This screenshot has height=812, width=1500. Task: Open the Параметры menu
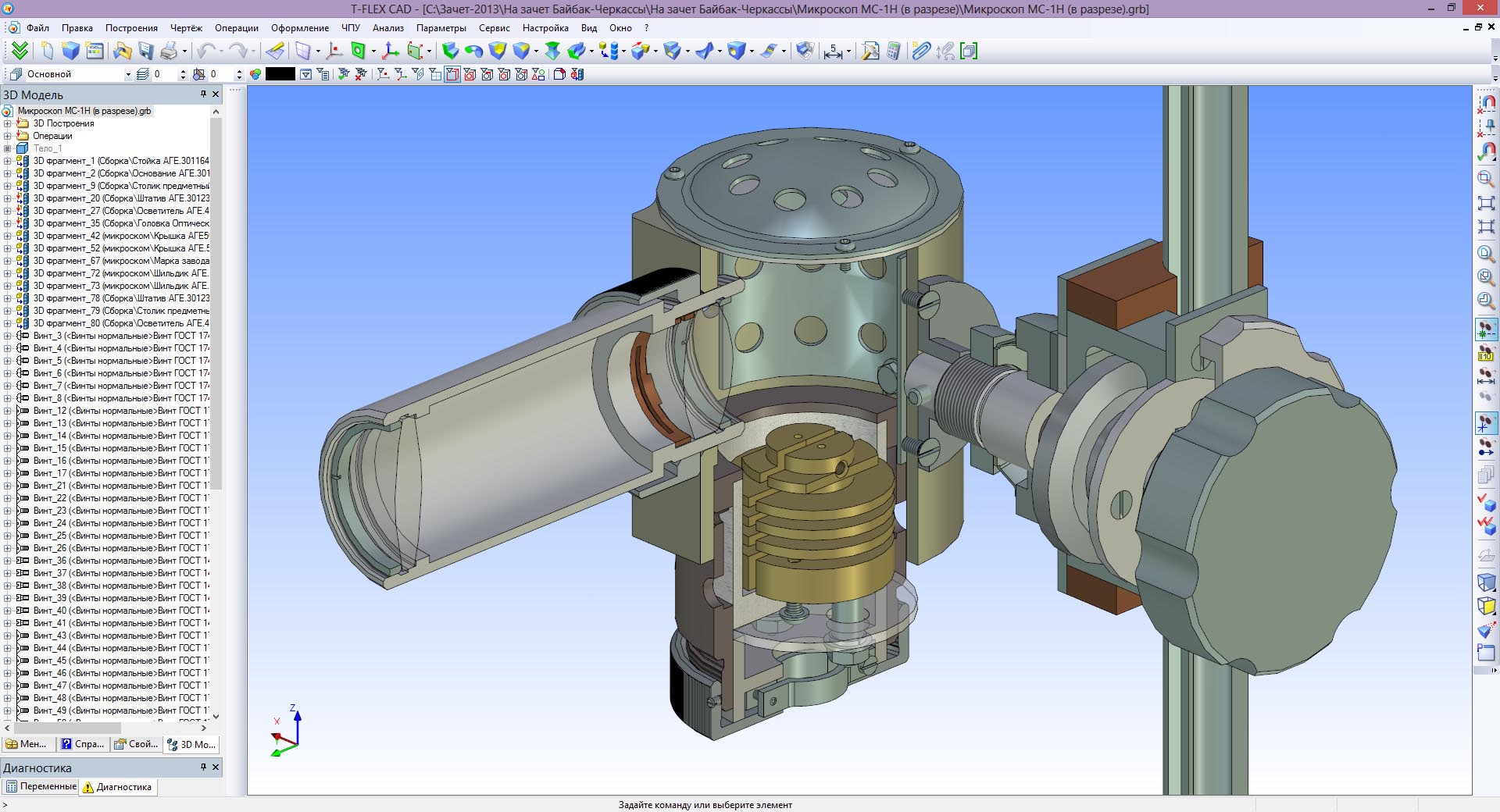pos(441,27)
